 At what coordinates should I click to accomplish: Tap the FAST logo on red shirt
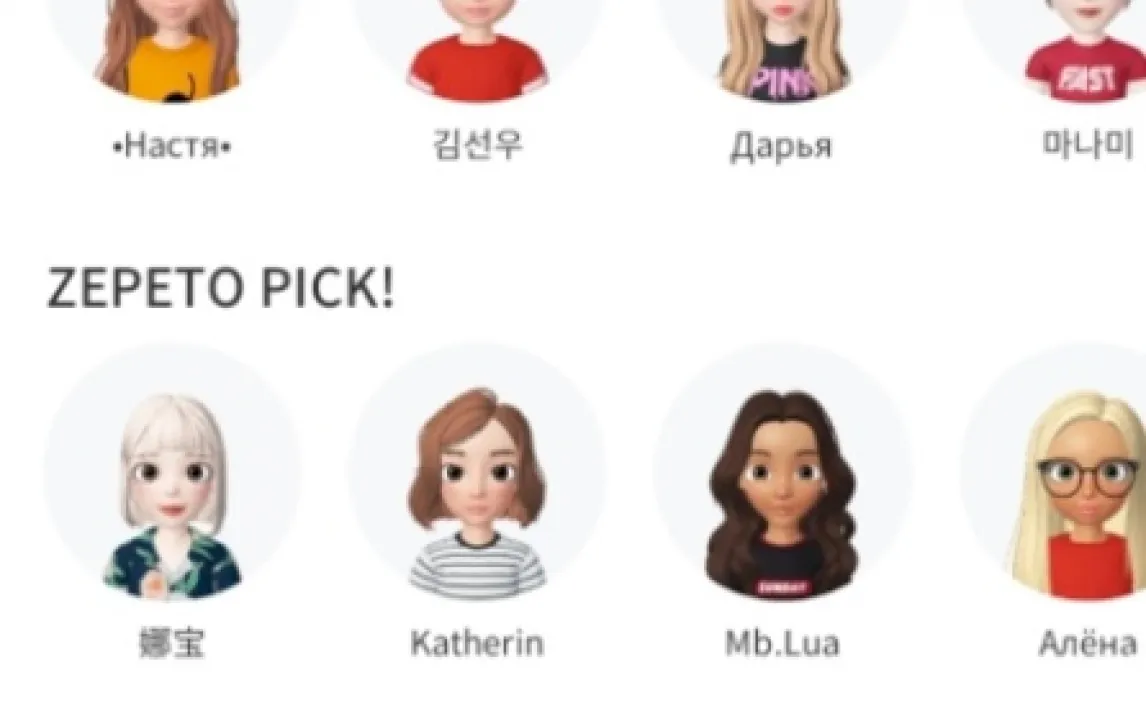[x=1087, y=79]
